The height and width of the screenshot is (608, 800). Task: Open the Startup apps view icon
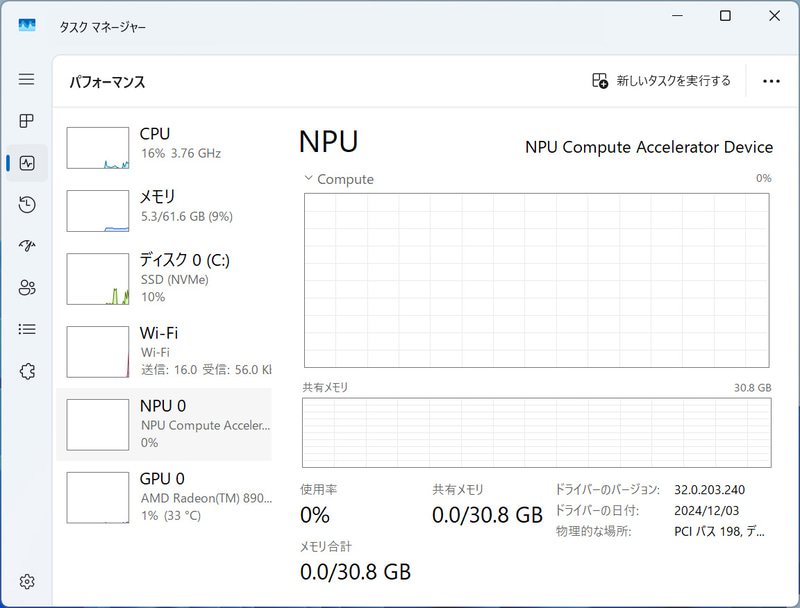click(26, 245)
